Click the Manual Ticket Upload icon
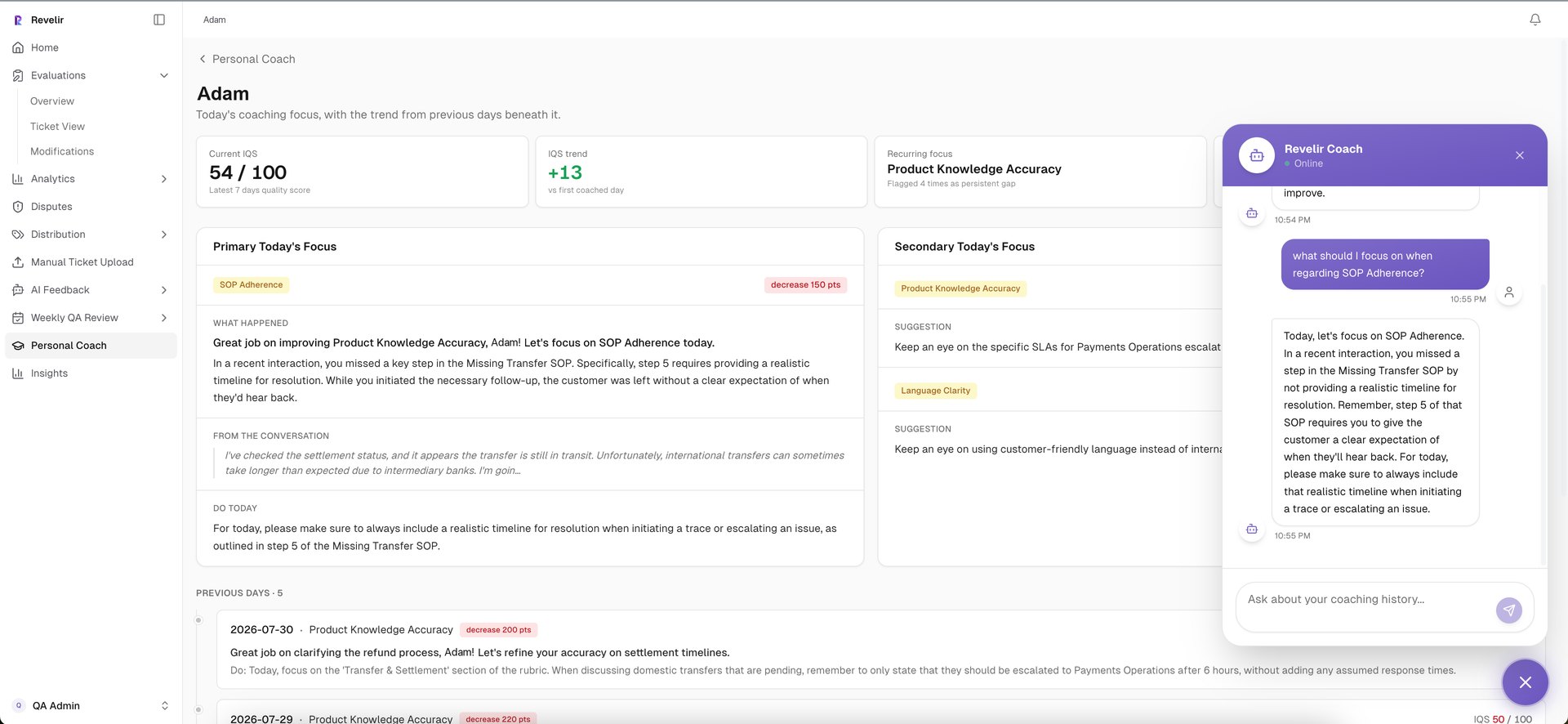The height and width of the screenshot is (724, 1568). pyautogui.click(x=18, y=262)
